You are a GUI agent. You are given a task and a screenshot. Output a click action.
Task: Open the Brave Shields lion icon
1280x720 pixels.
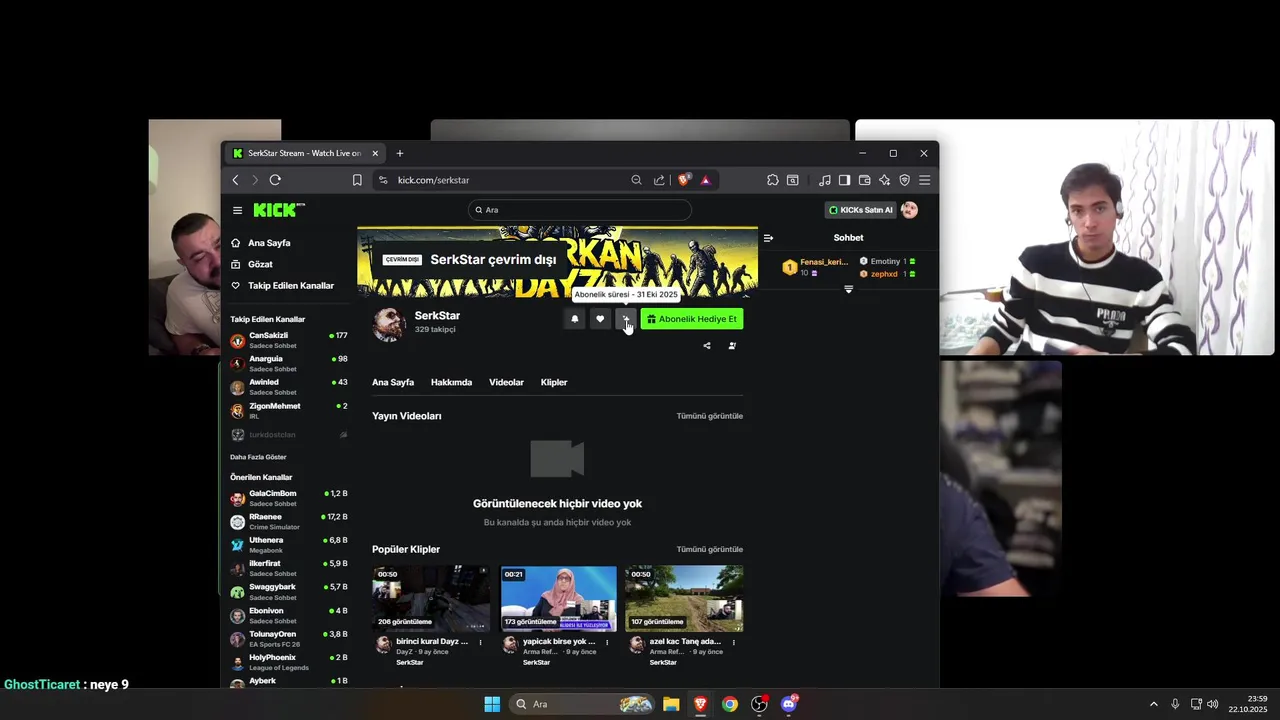684,180
